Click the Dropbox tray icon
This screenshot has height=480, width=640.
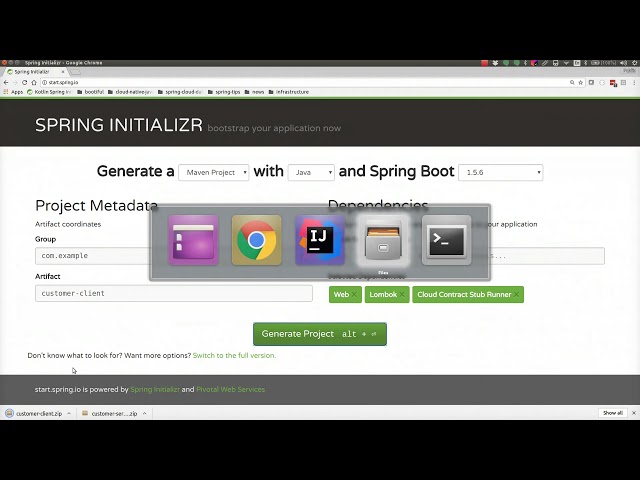tap(495, 63)
